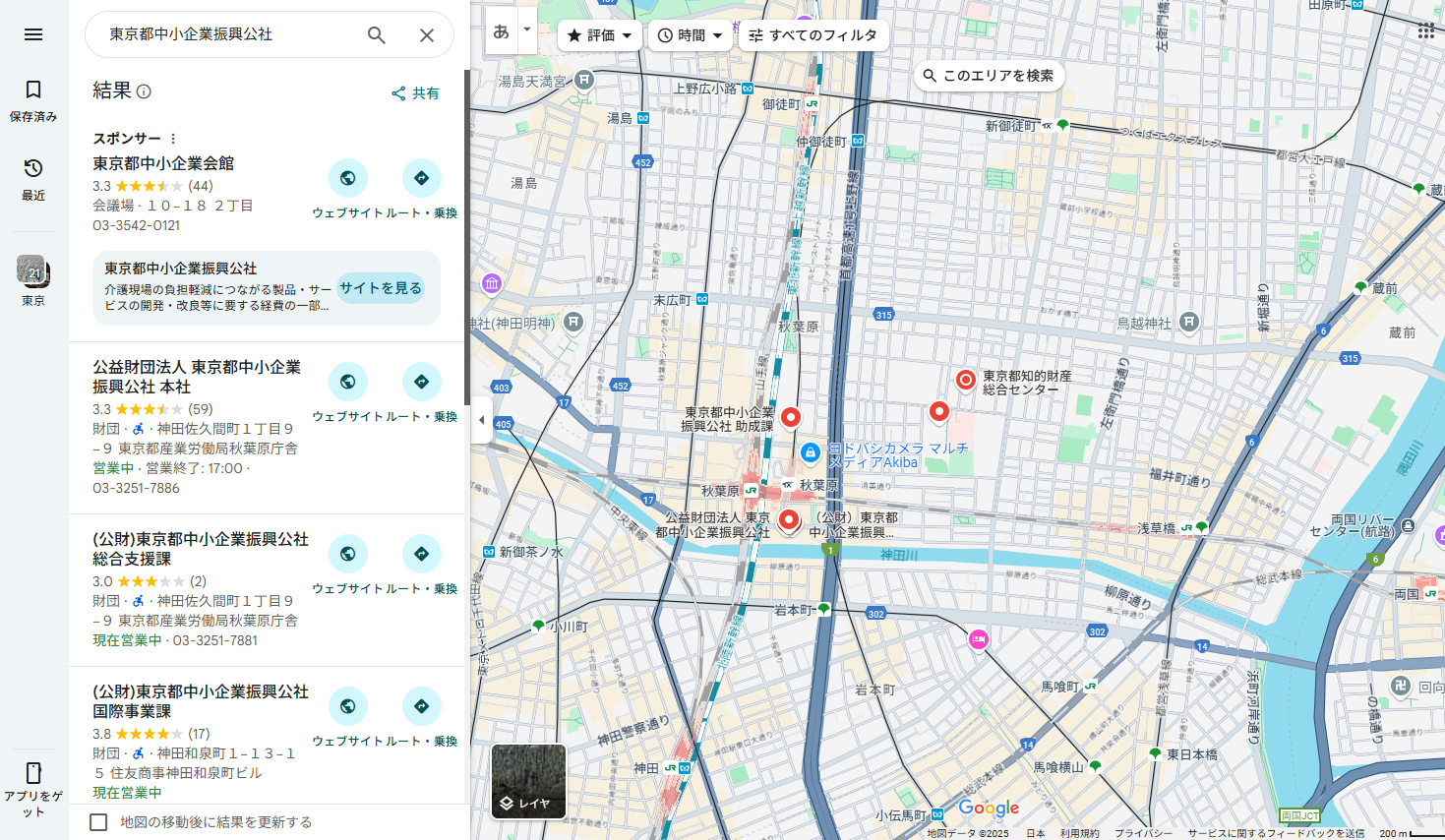Open result 公益財団法人 東京都中小企業振興公社 本社
This screenshot has width=1445, height=840.
pyautogui.click(x=197, y=377)
